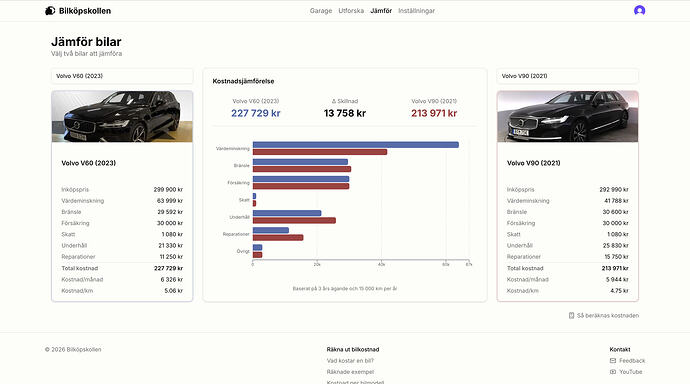Click the YouTube icon in footer
The width and height of the screenshot is (690, 384).
pos(613,372)
